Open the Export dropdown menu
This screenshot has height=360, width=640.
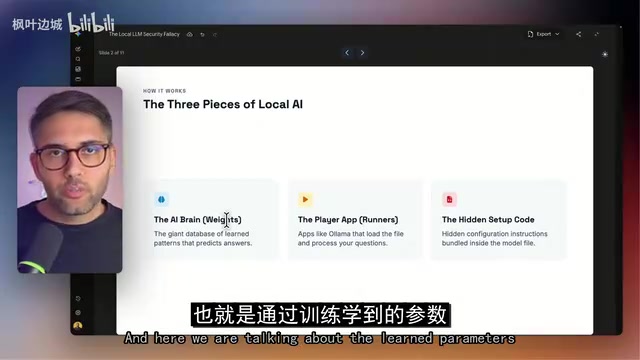coord(543,34)
